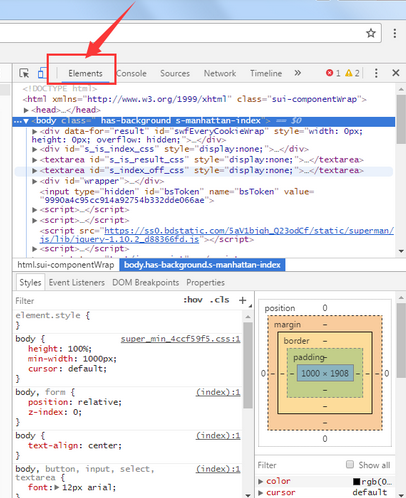Click the element.style rule block

[128, 321]
